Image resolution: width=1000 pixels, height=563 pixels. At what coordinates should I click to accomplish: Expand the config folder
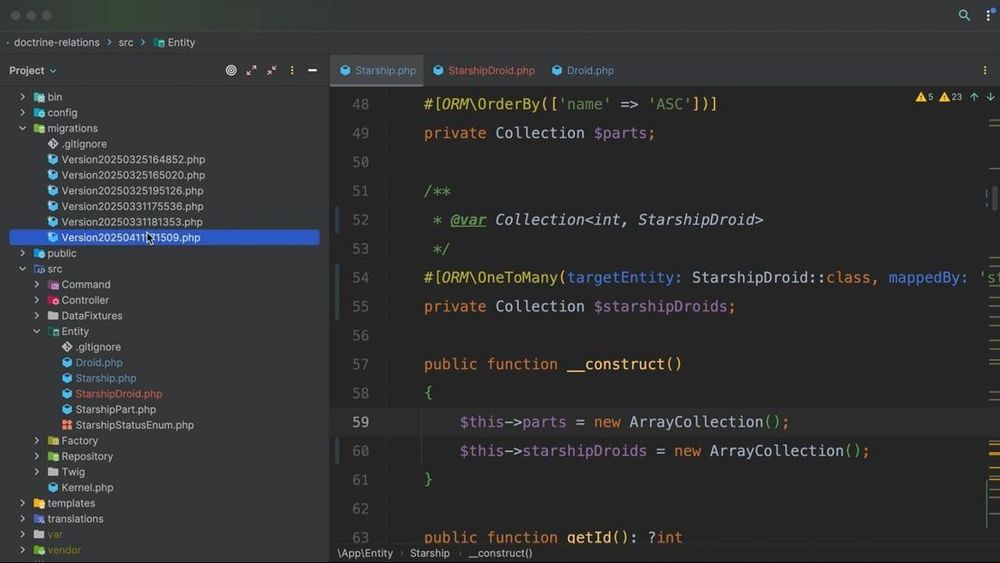pyautogui.click(x=23, y=112)
